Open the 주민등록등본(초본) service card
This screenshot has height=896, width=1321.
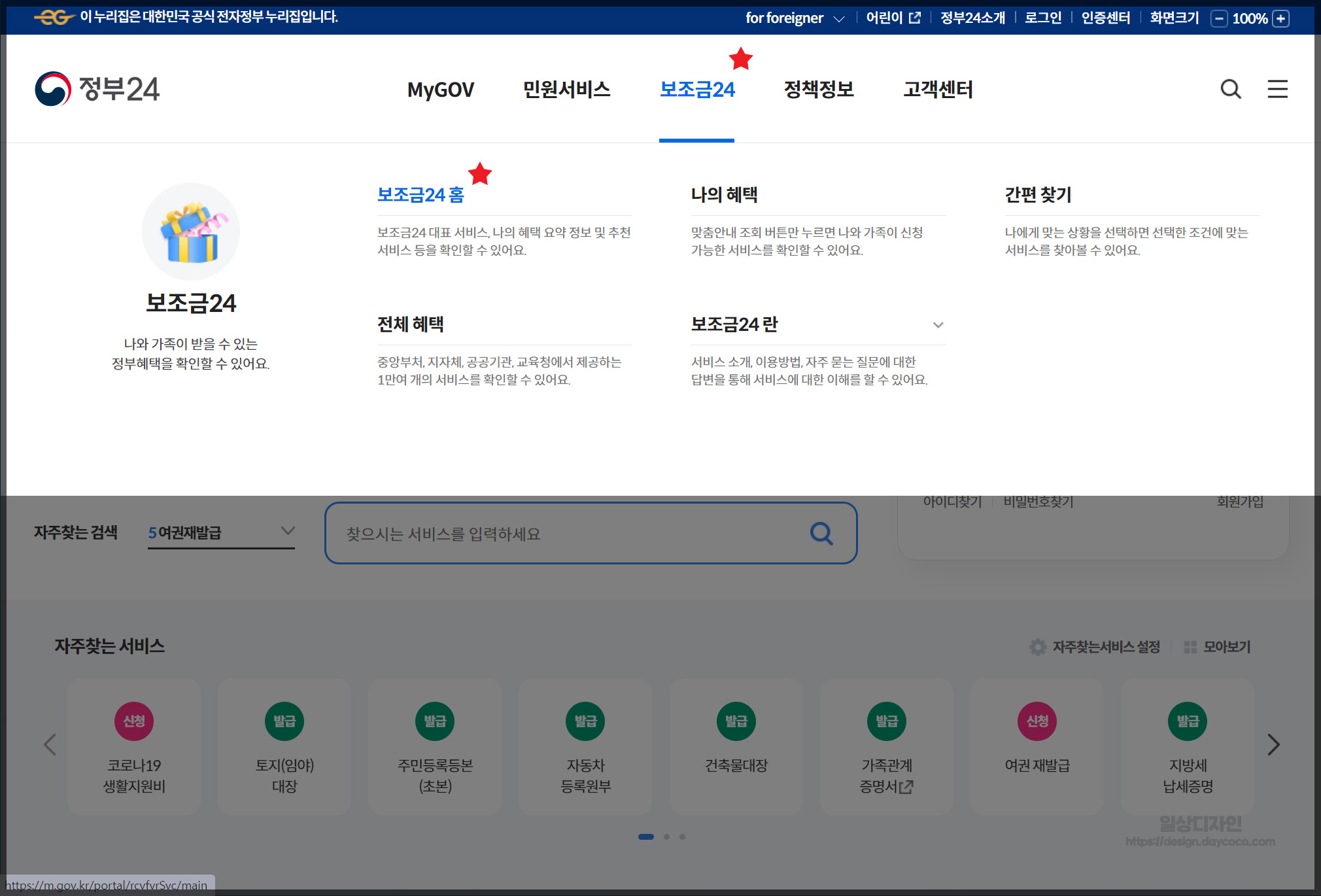click(x=435, y=746)
